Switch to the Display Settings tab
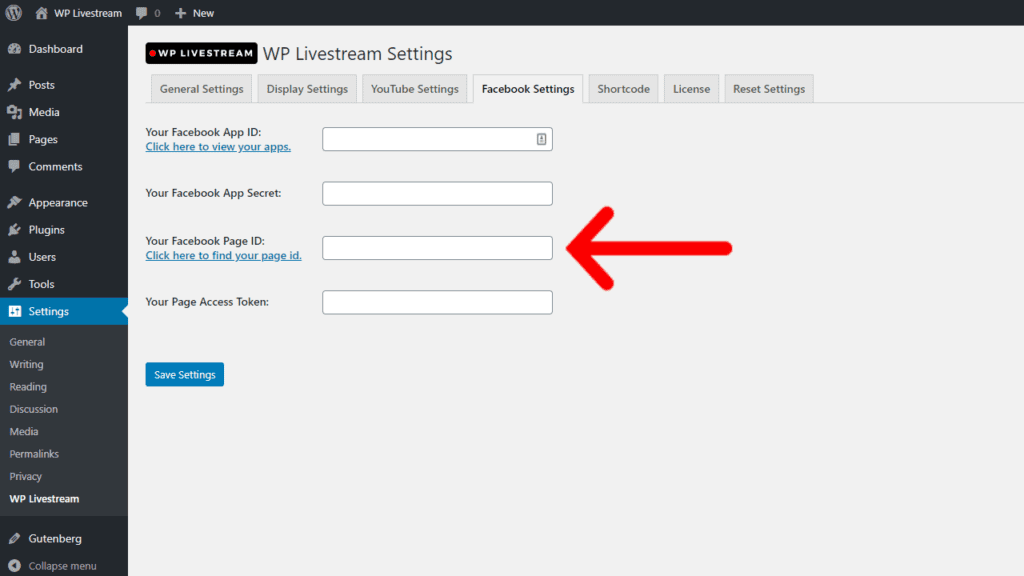 [307, 89]
